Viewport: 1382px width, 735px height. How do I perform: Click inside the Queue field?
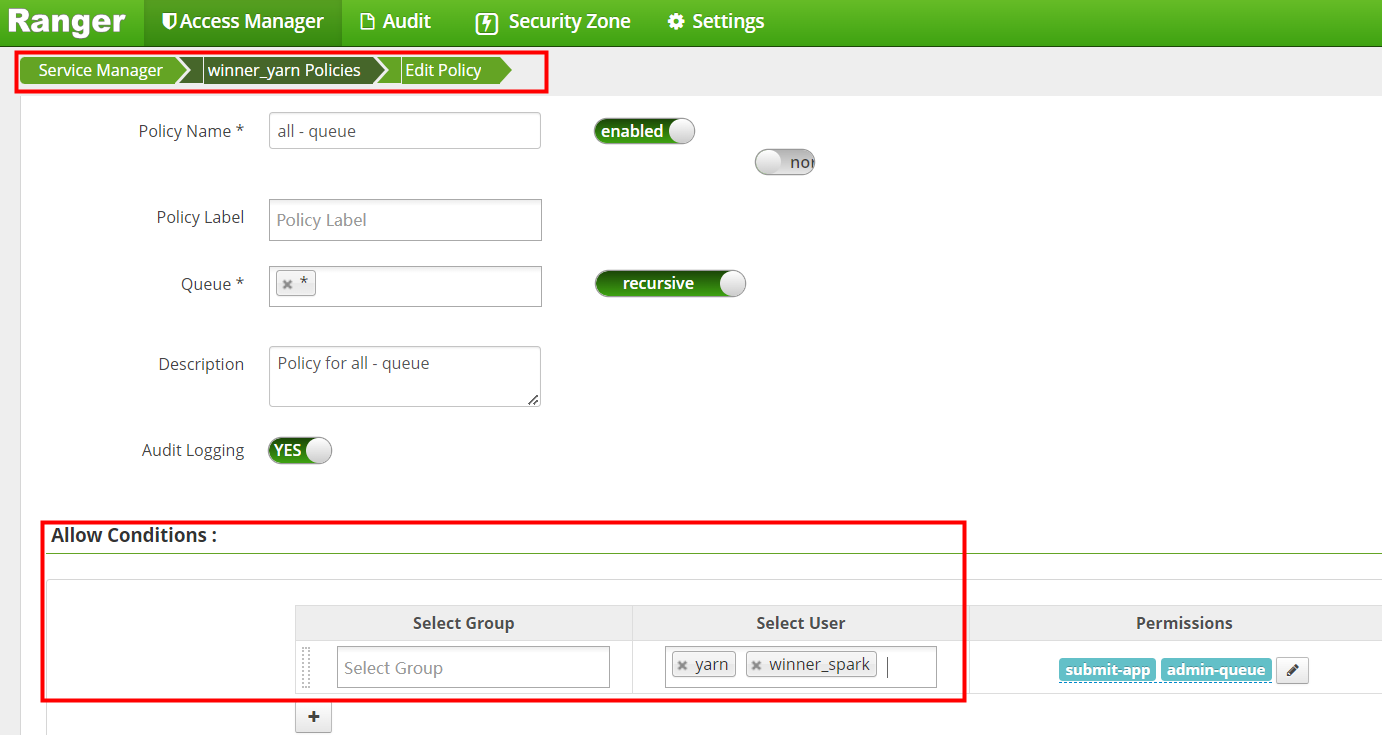click(x=405, y=286)
